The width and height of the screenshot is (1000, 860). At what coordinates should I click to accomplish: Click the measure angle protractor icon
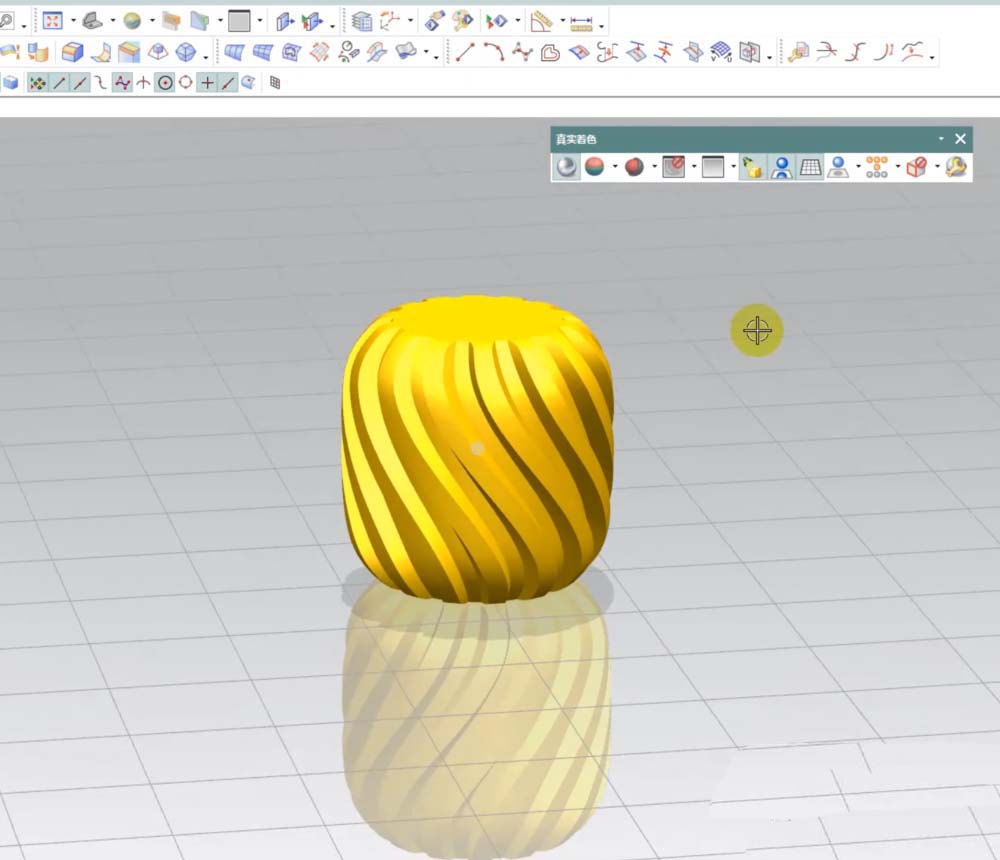(541, 21)
